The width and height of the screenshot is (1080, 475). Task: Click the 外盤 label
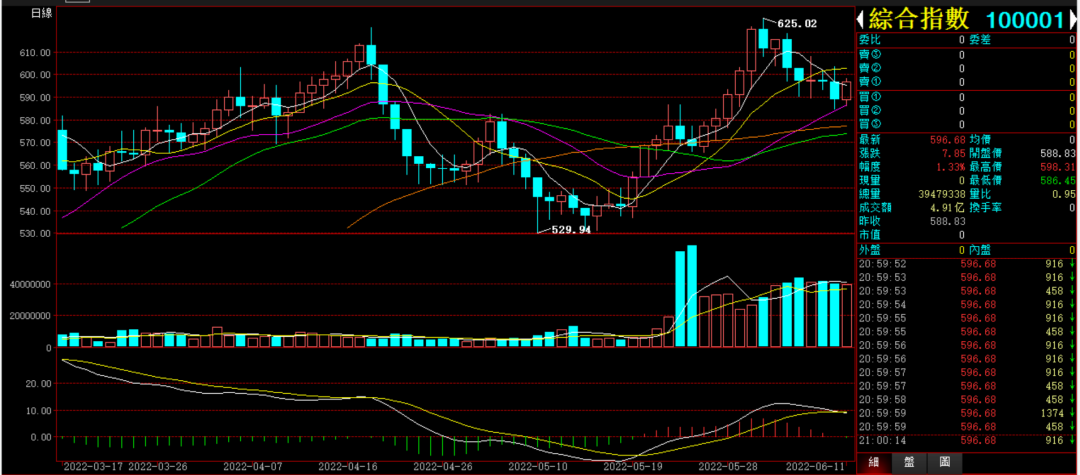pyautogui.click(x=869, y=250)
